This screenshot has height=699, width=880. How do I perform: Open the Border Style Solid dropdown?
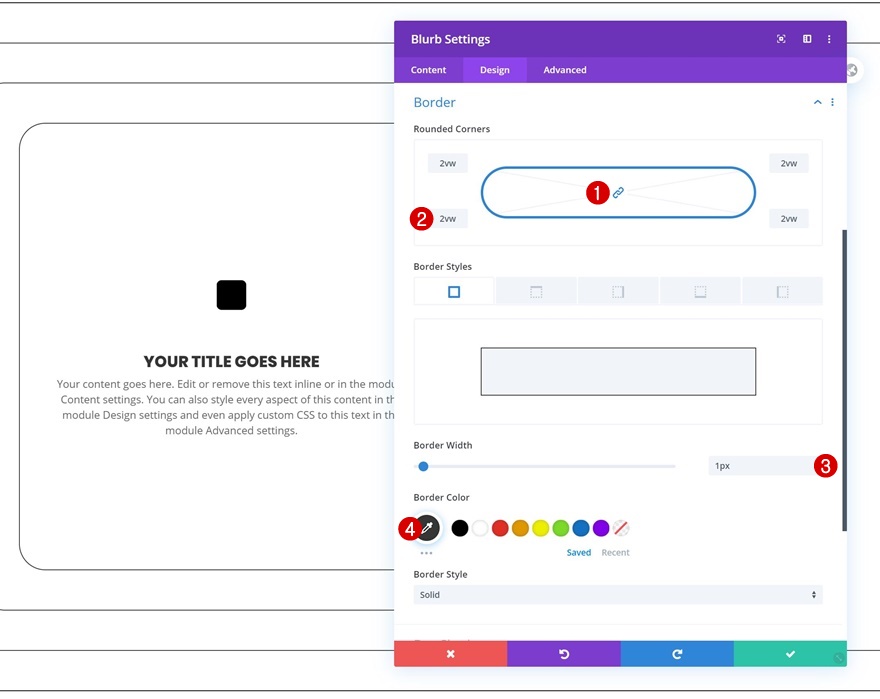tap(618, 595)
